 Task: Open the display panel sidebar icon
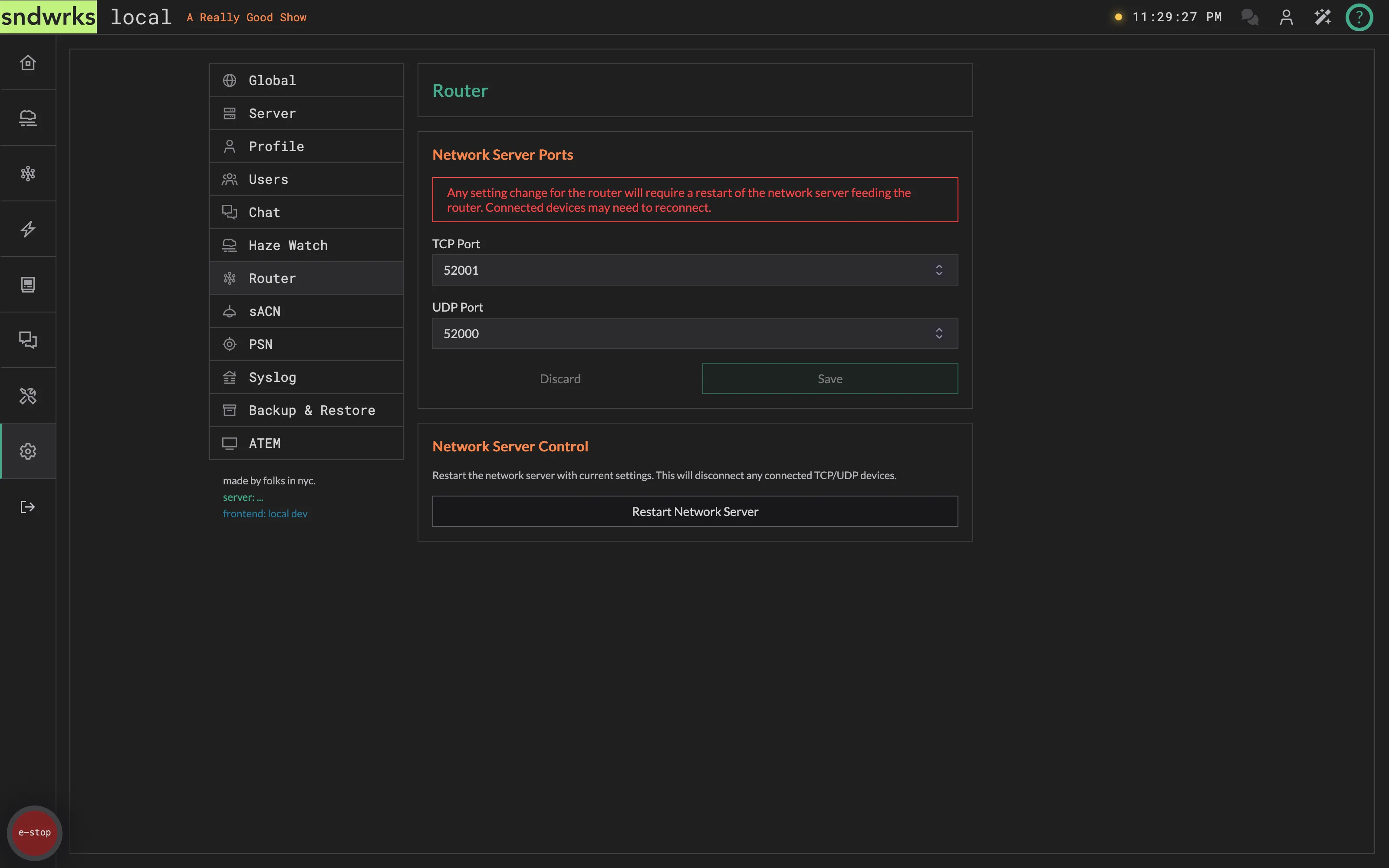pos(27,285)
